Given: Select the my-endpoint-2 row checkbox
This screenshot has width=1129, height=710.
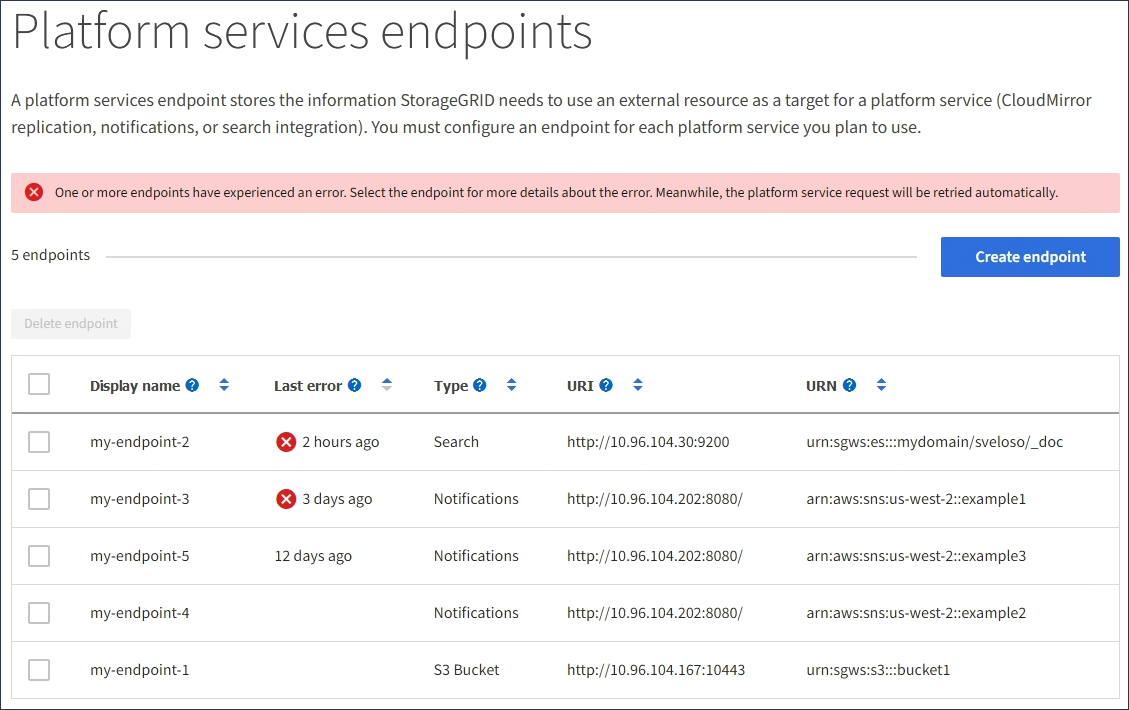Looking at the screenshot, I should pyautogui.click(x=39, y=442).
